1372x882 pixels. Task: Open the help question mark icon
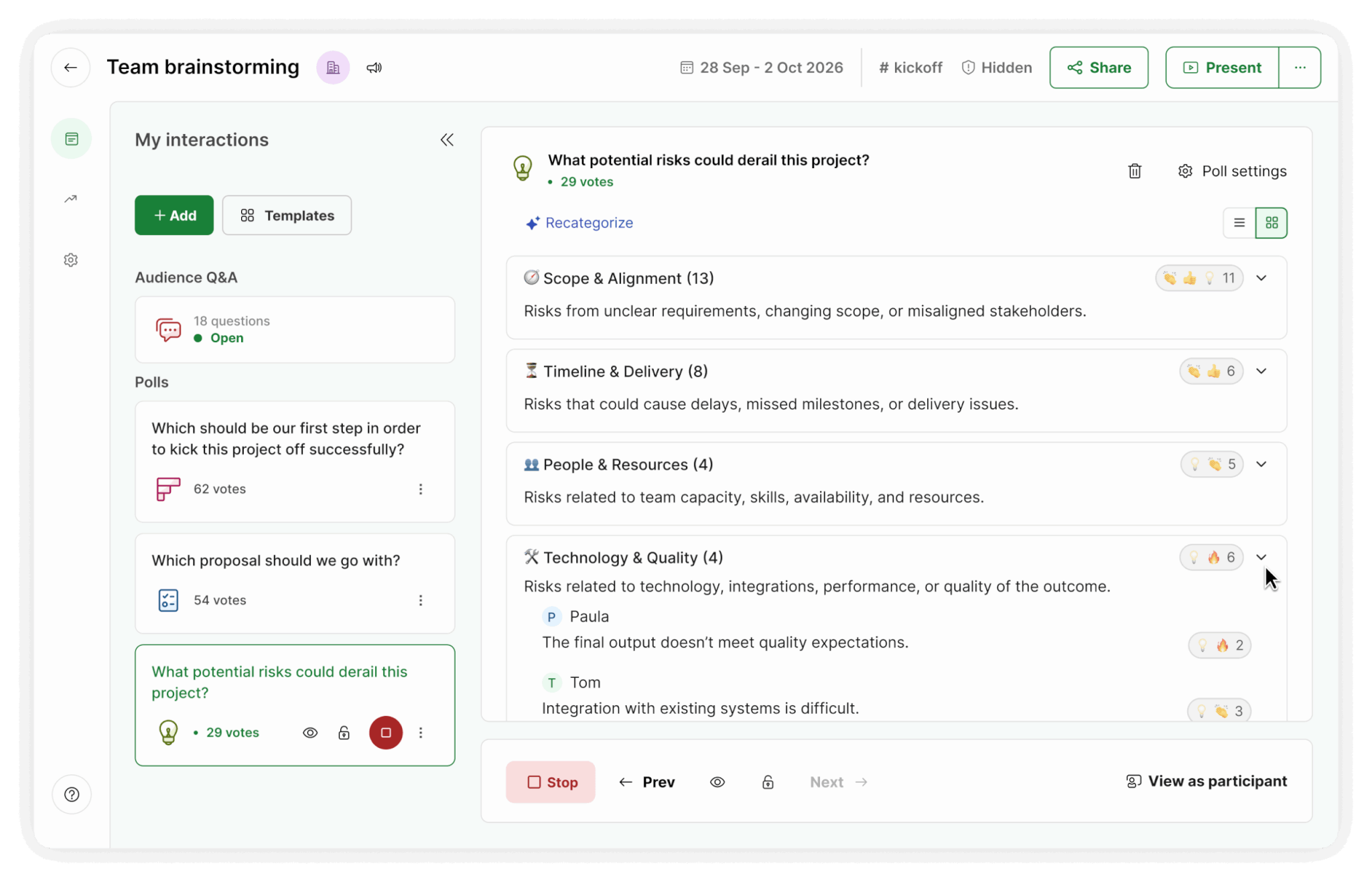click(72, 794)
